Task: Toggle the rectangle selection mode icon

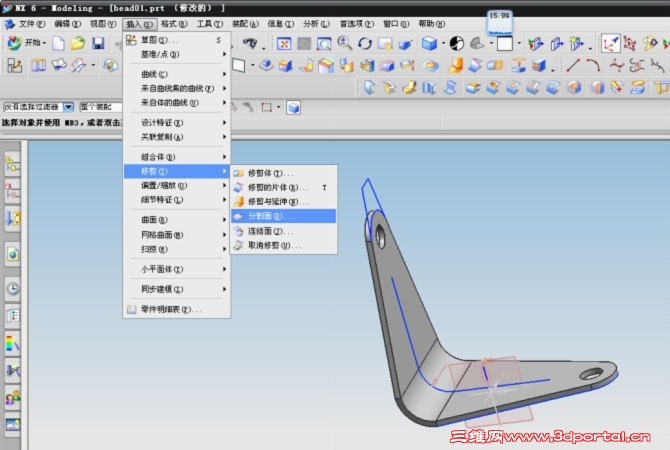Action: coord(267,107)
